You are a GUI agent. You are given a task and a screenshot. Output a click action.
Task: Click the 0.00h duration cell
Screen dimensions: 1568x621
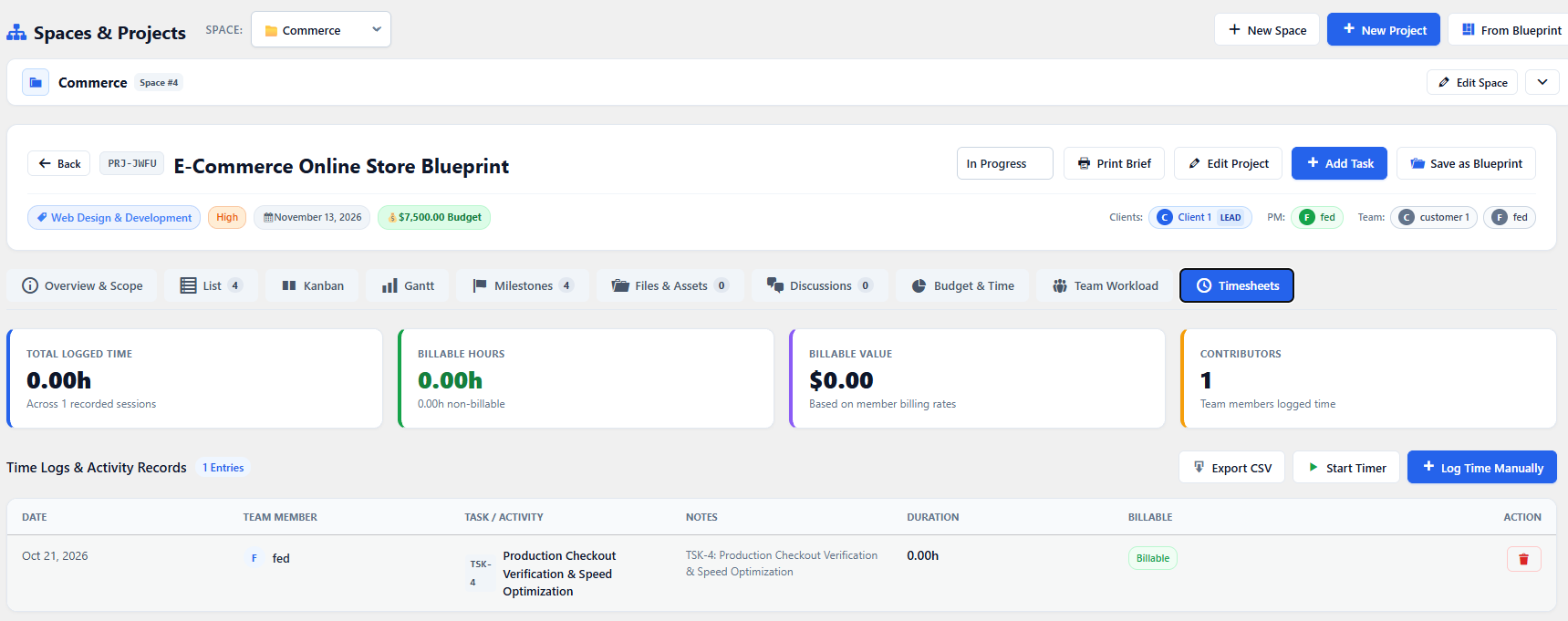(x=922, y=555)
